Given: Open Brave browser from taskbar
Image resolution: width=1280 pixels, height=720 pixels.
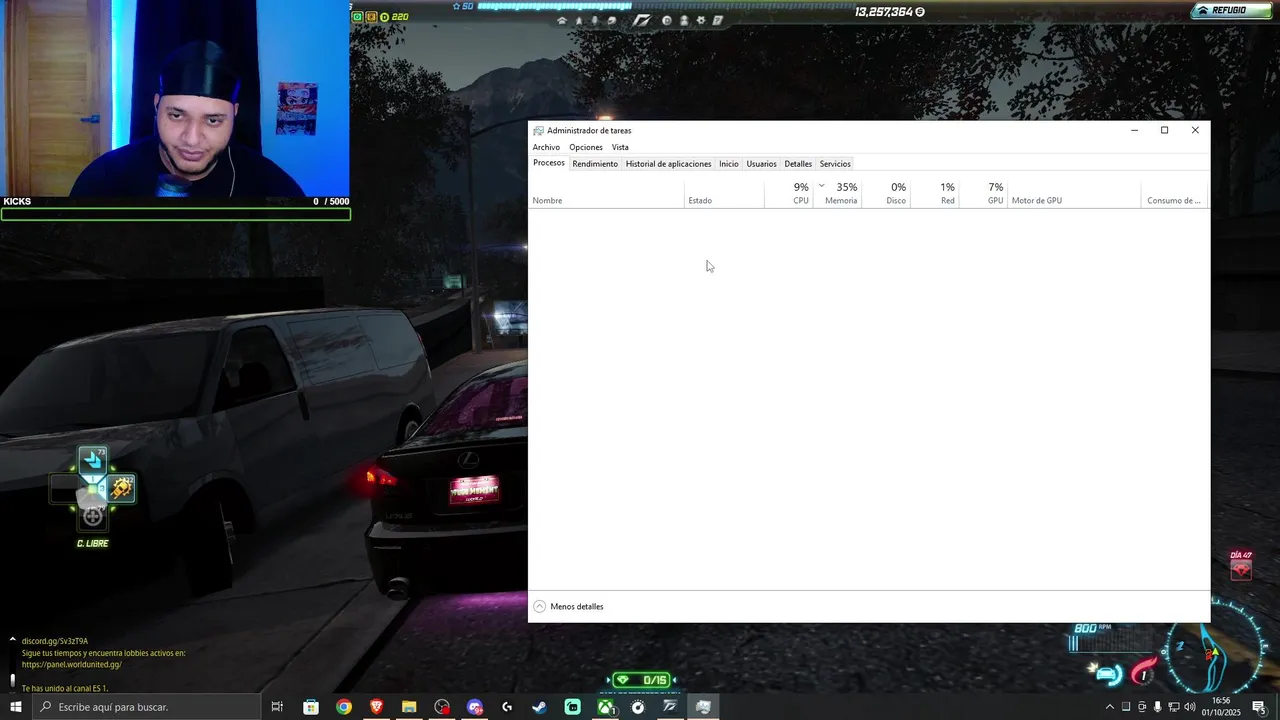Looking at the screenshot, I should [376, 707].
